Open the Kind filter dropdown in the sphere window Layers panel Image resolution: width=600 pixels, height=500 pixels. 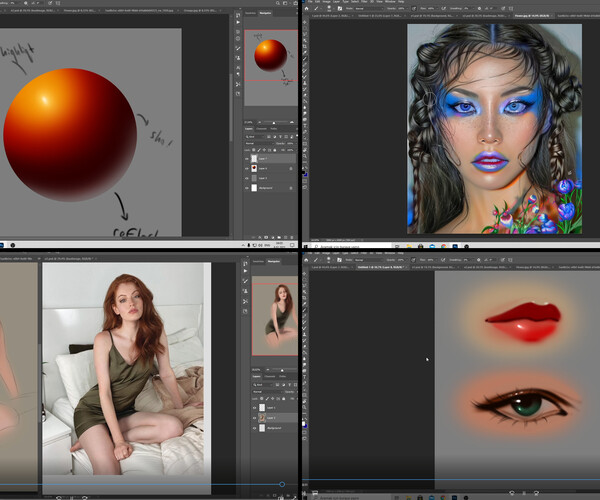click(254, 137)
